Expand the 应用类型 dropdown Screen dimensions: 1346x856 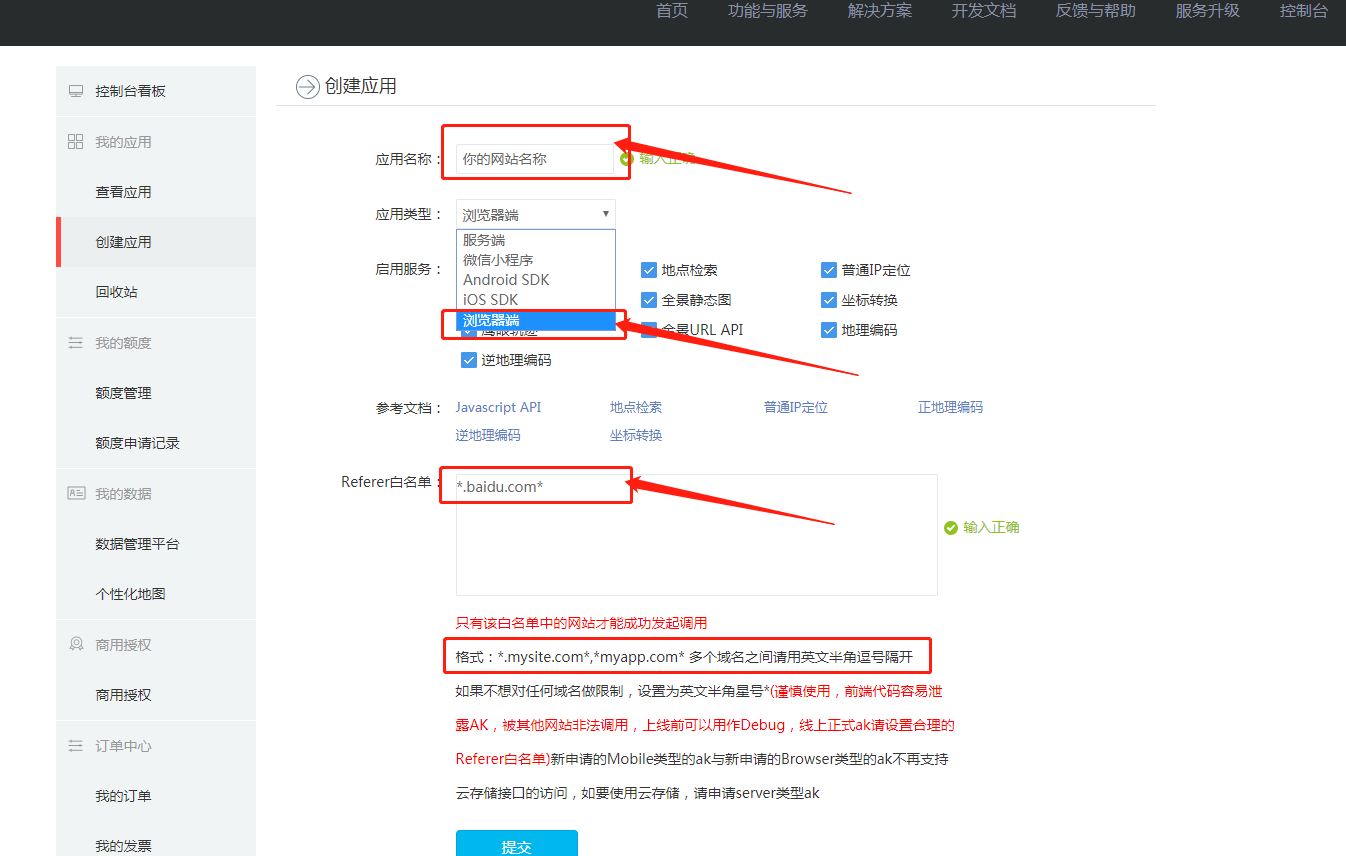[x=535, y=214]
